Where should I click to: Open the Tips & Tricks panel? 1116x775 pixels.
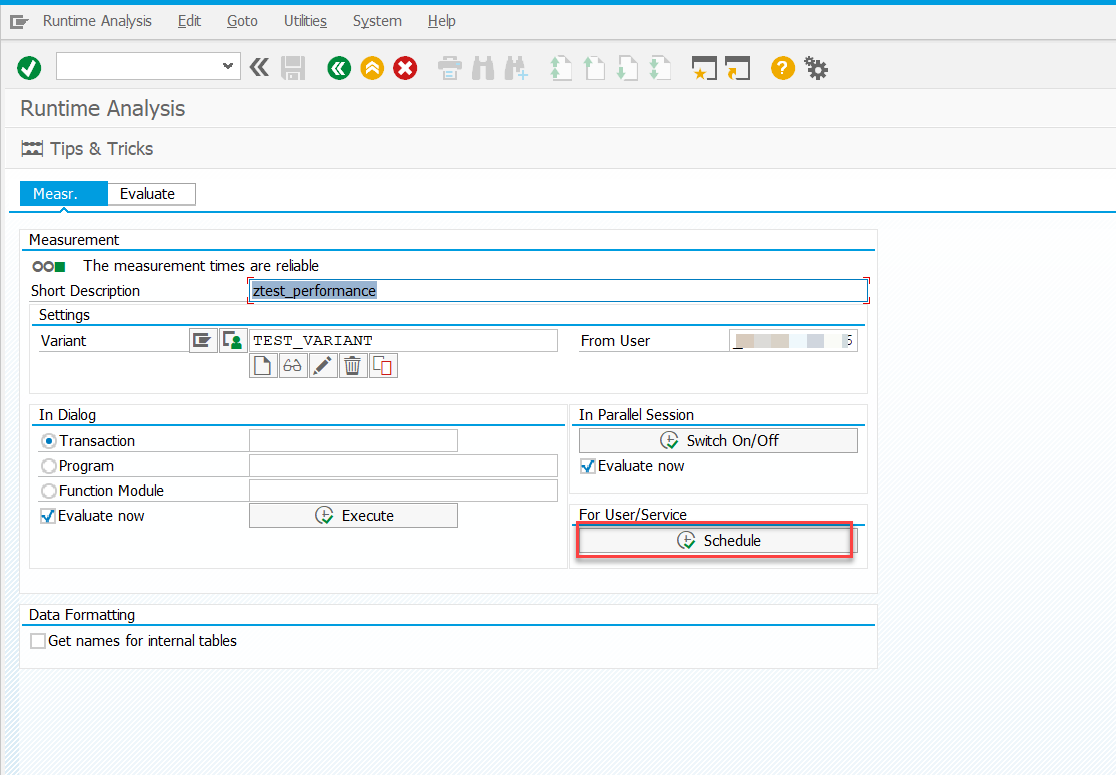pyautogui.click(x=100, y=148)
